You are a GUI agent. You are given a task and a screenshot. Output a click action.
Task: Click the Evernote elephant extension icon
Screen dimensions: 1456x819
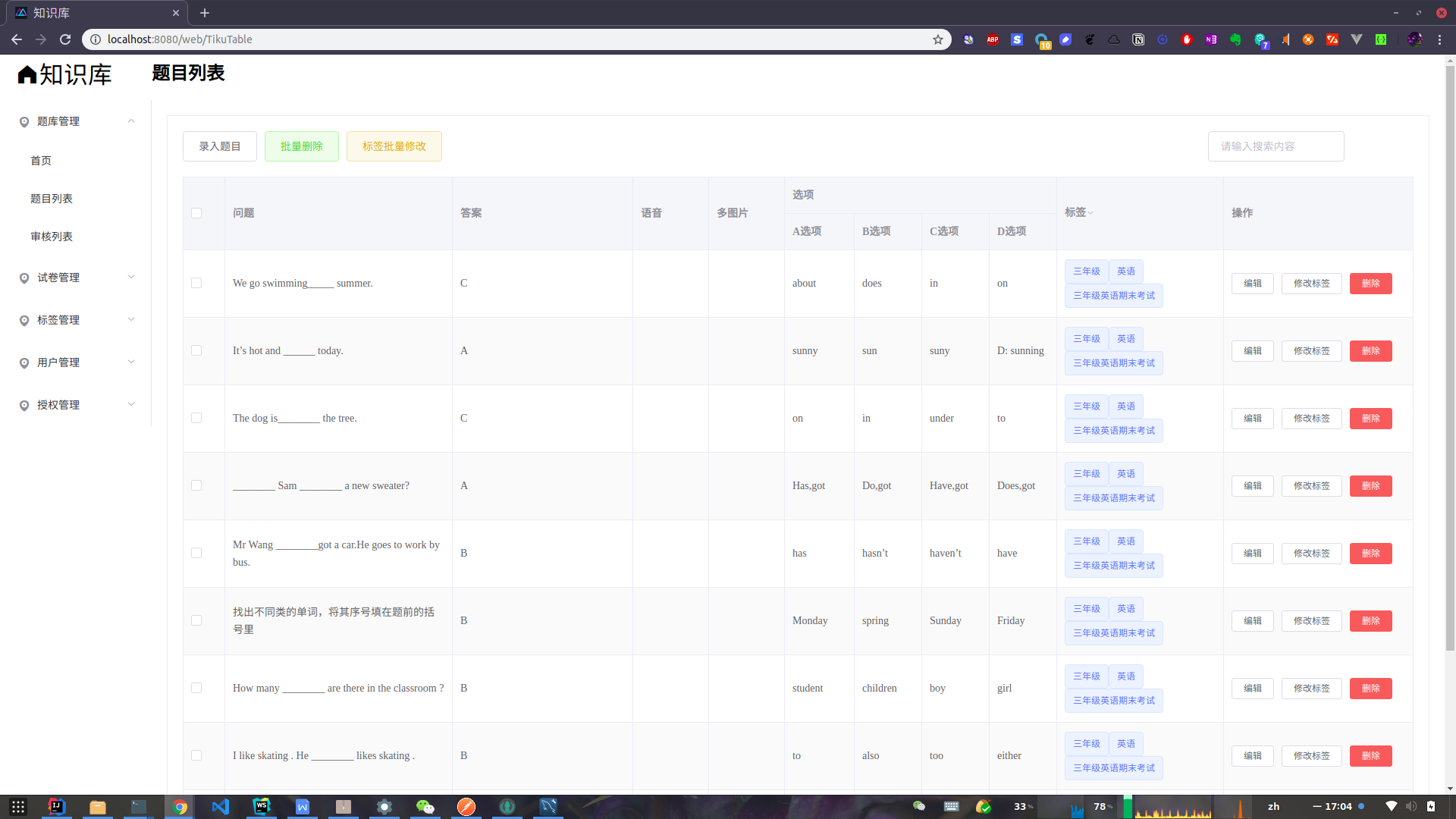1235,39
